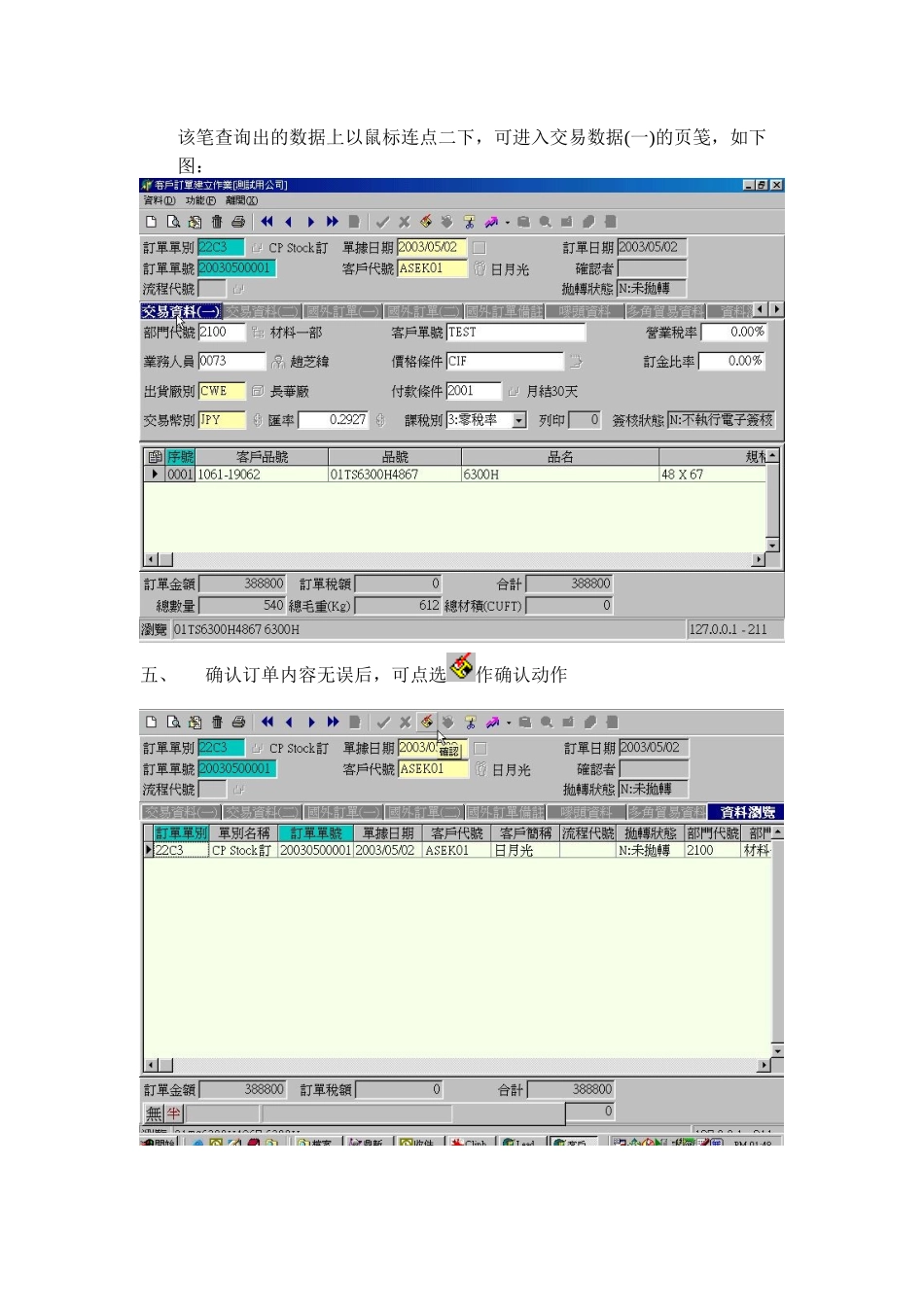Click scroll down arrow of upper item grid

(x=773, y=546)
